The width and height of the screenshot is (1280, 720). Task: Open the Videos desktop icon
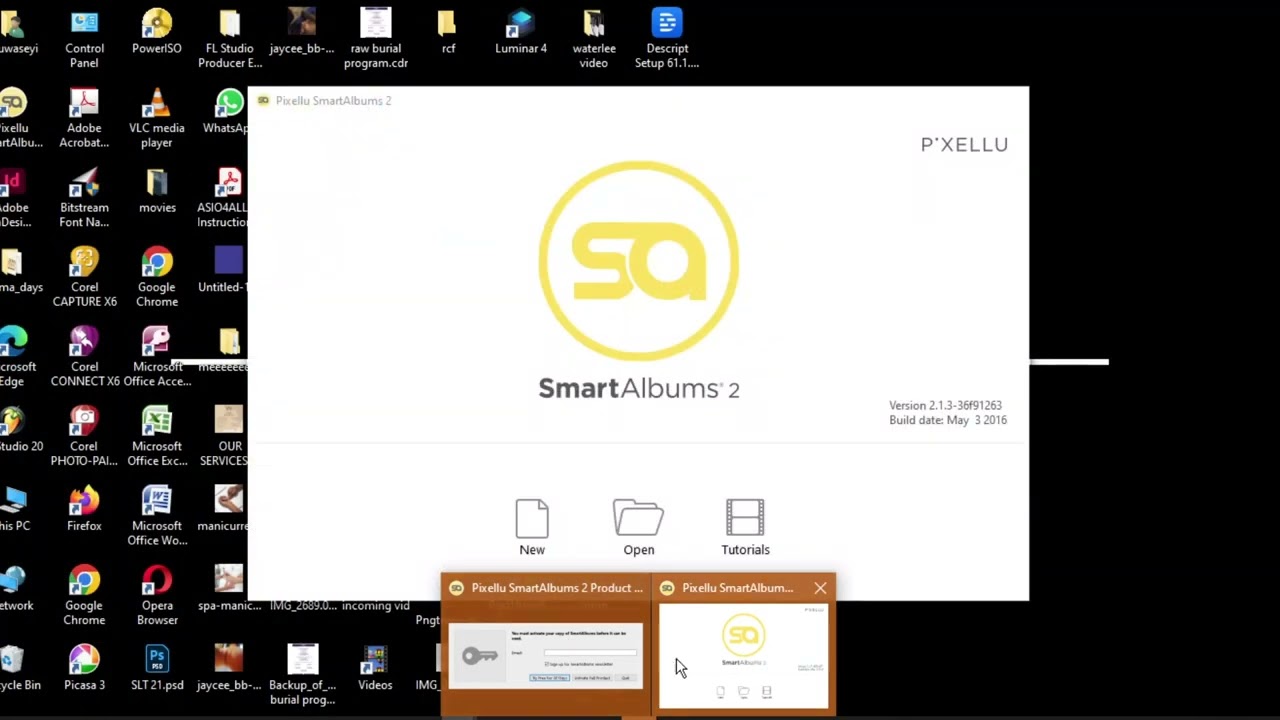(375, 667)
